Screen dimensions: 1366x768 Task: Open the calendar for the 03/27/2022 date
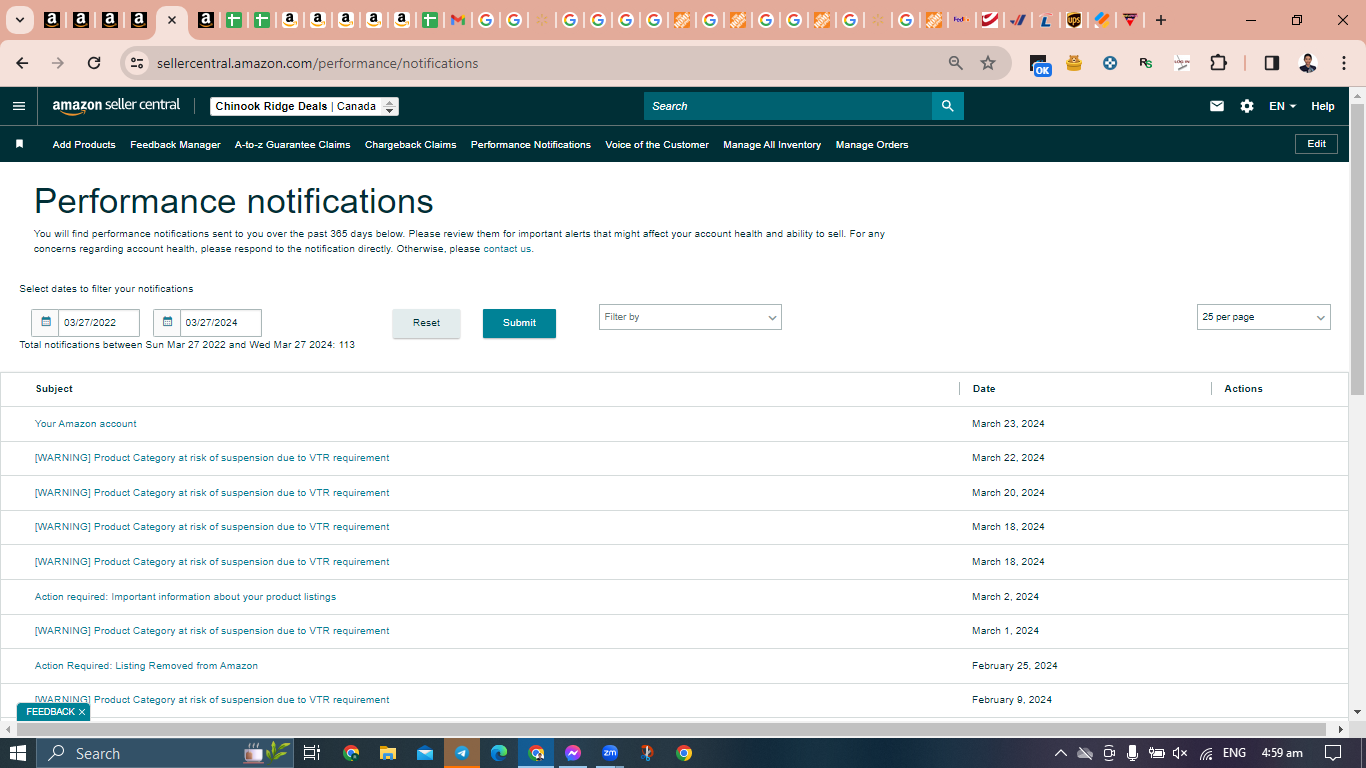point(46,322)
